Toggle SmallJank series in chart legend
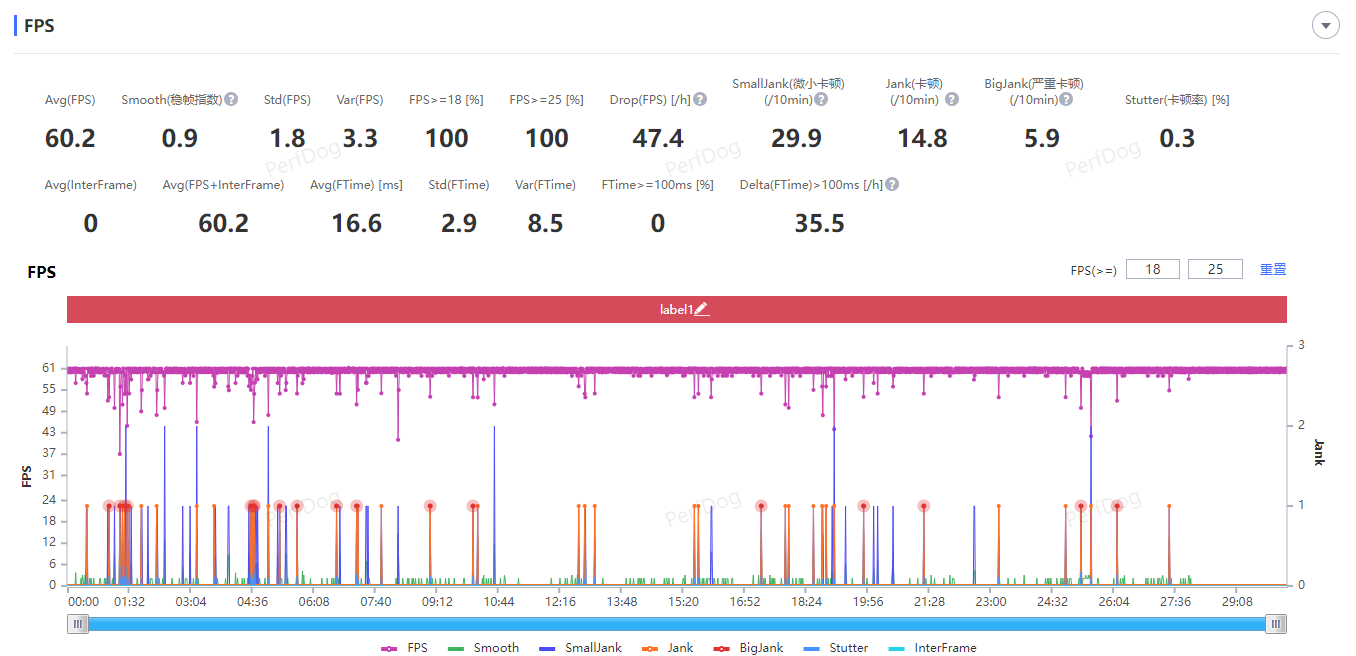Viewport: 1356px width, 656px height. click(580, 648)
